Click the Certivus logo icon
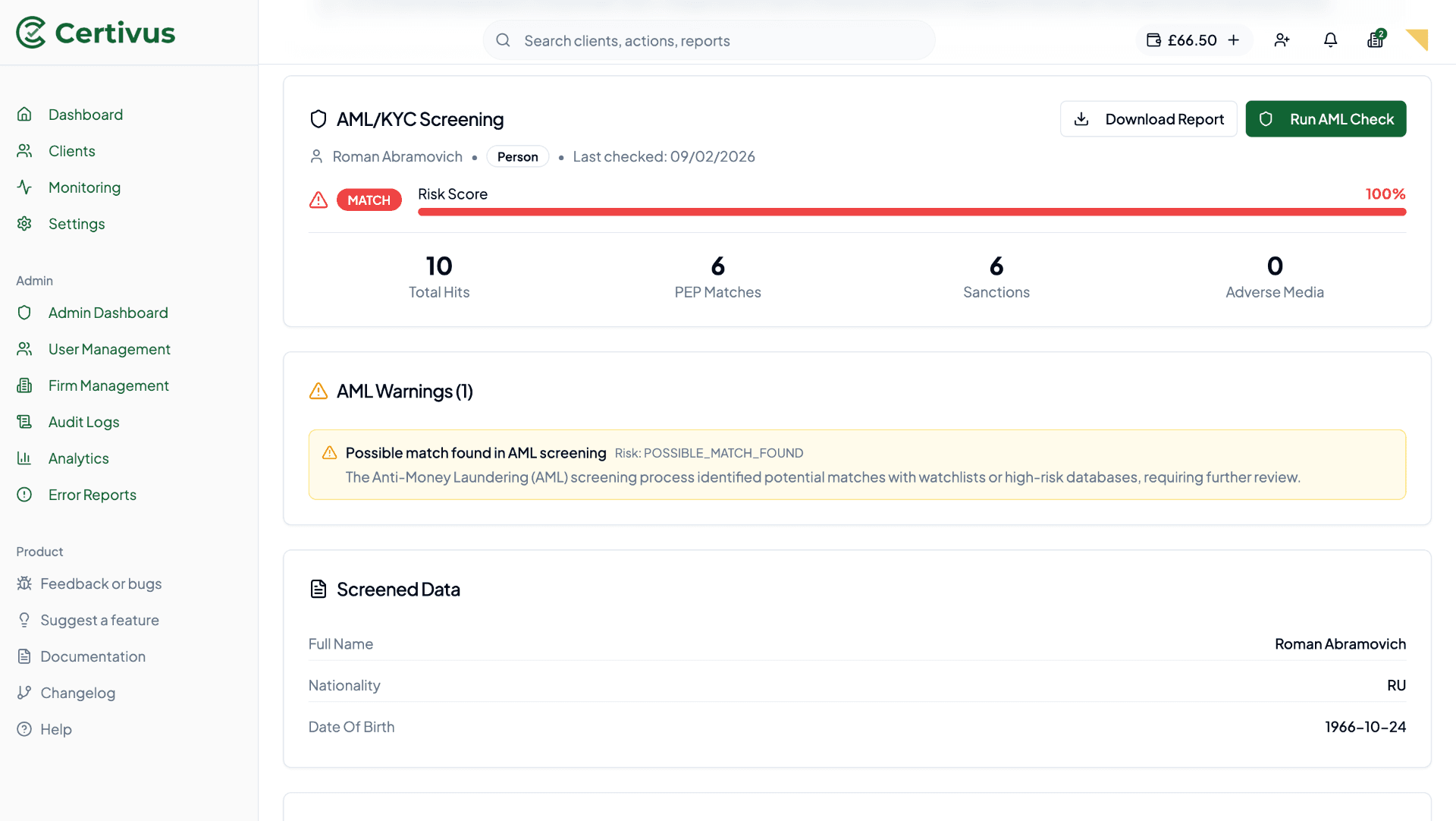 pyautogui.click(x=31, y=33)
